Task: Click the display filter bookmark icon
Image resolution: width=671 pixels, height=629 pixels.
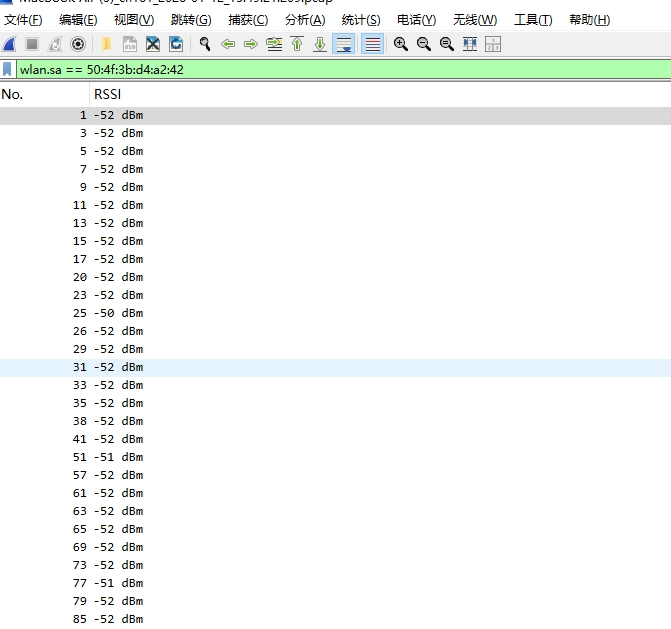Action: pyautogui.click(x=7, y=69)
